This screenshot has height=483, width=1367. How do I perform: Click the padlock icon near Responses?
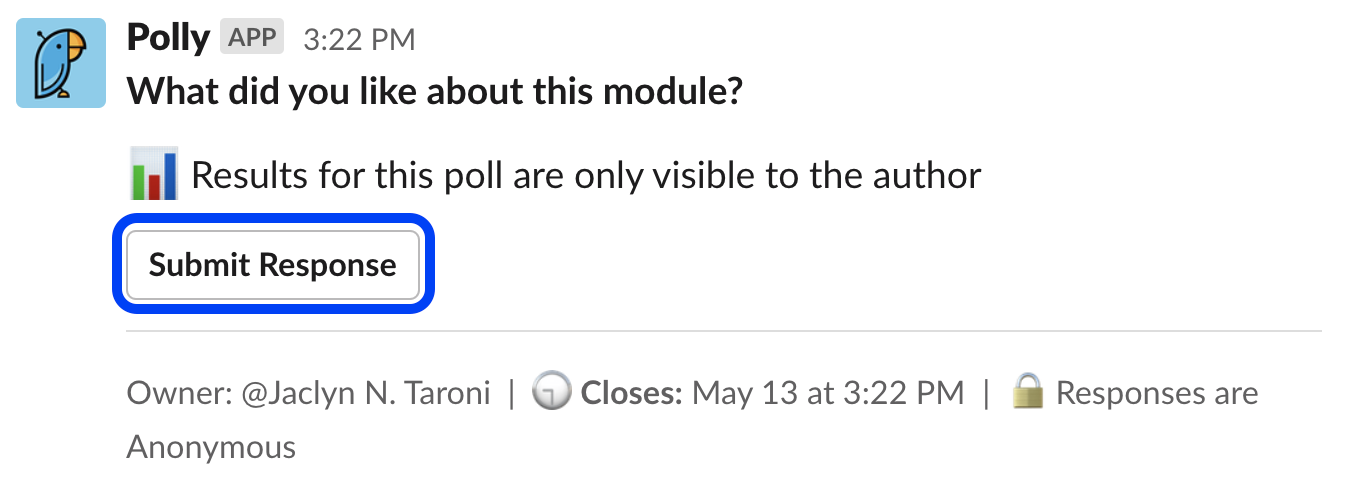tap(1028, 392)
